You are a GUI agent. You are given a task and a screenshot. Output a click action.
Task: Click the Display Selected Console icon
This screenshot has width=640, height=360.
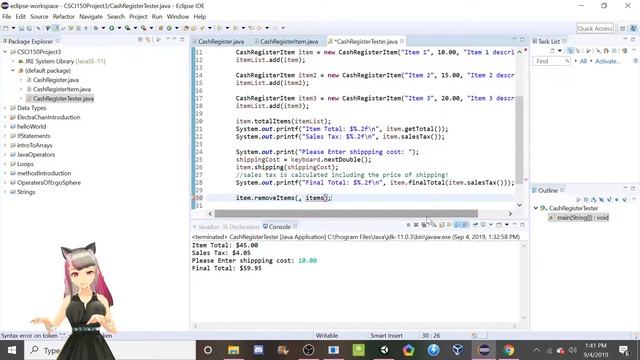pyautogui.click(x=483, y=224)
